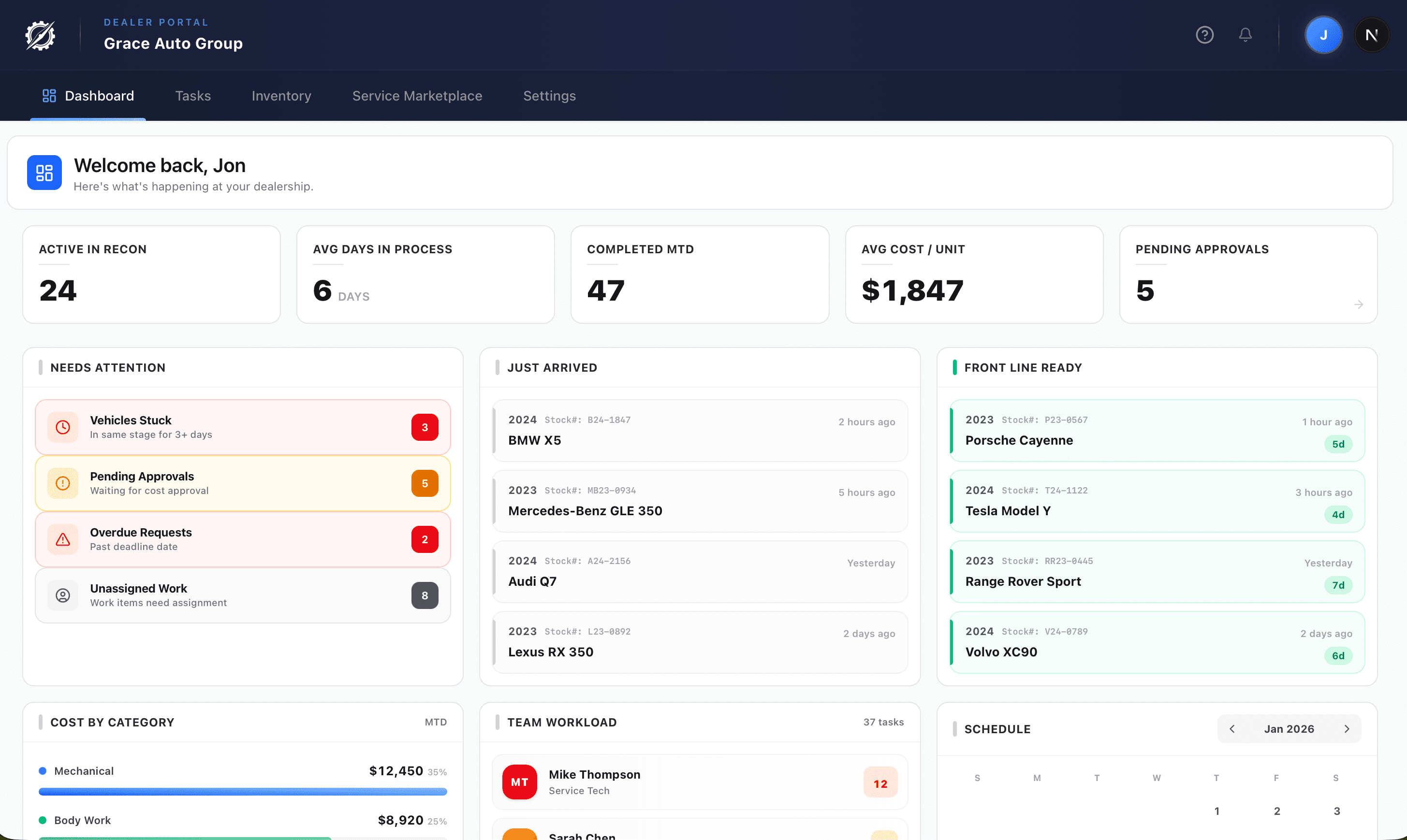Click the green Body Work category dot

(x=43, y=820)
